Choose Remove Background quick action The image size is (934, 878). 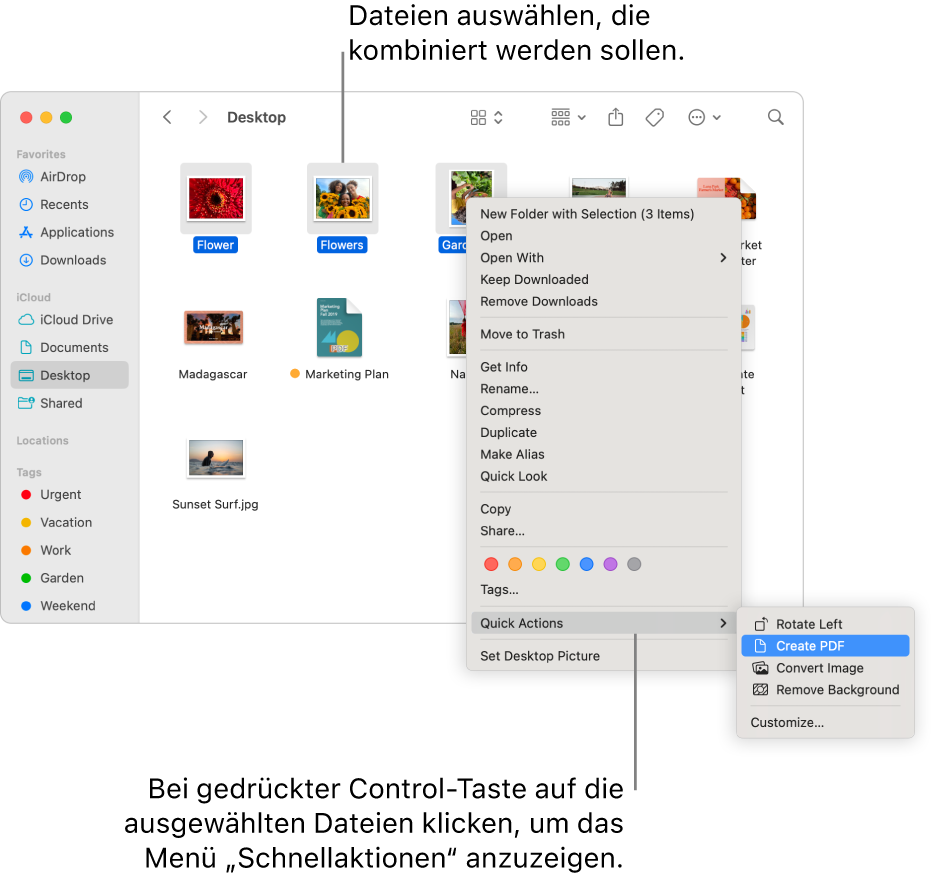[x=826, y=690]
